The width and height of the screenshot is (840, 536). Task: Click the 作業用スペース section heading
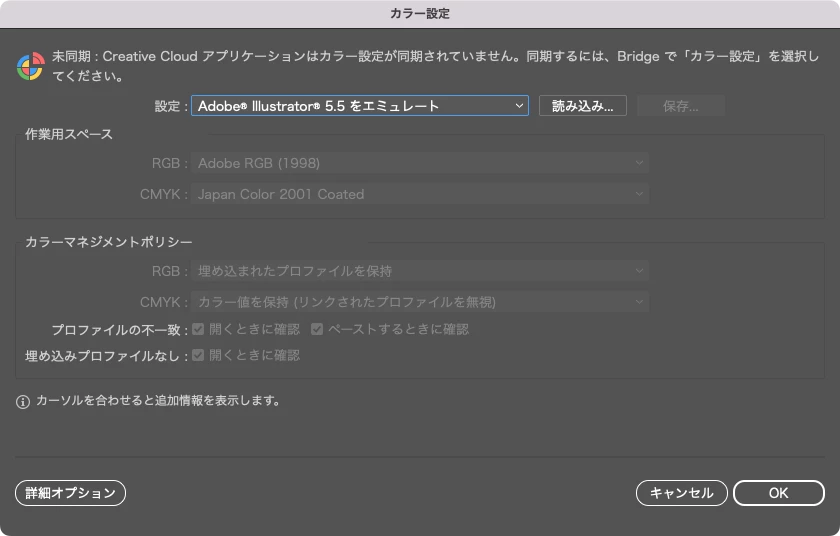[69, 134]
